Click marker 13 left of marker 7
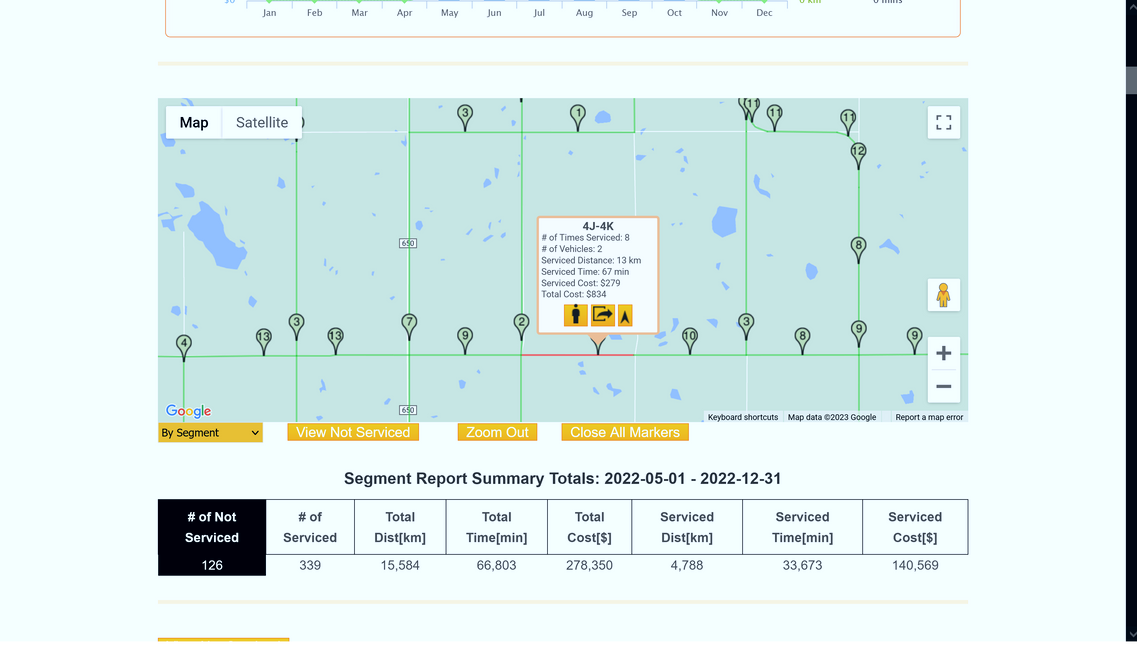Screen dimensions: 1137x648 pos(335,340)
